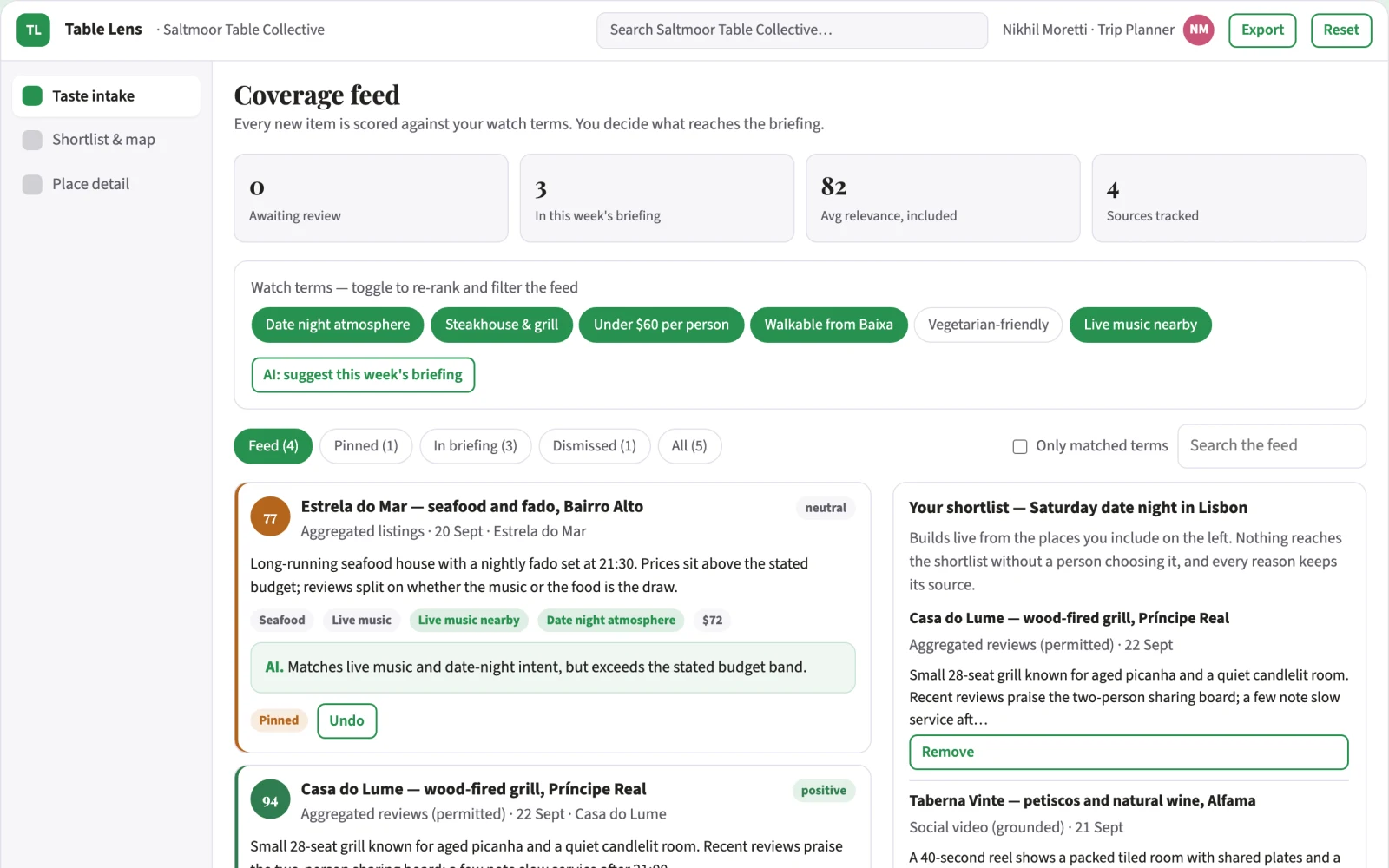Click the 94 relevance score badge
Image resolution: width=1389 pixels, height=868 pixels.
point(270,800)
